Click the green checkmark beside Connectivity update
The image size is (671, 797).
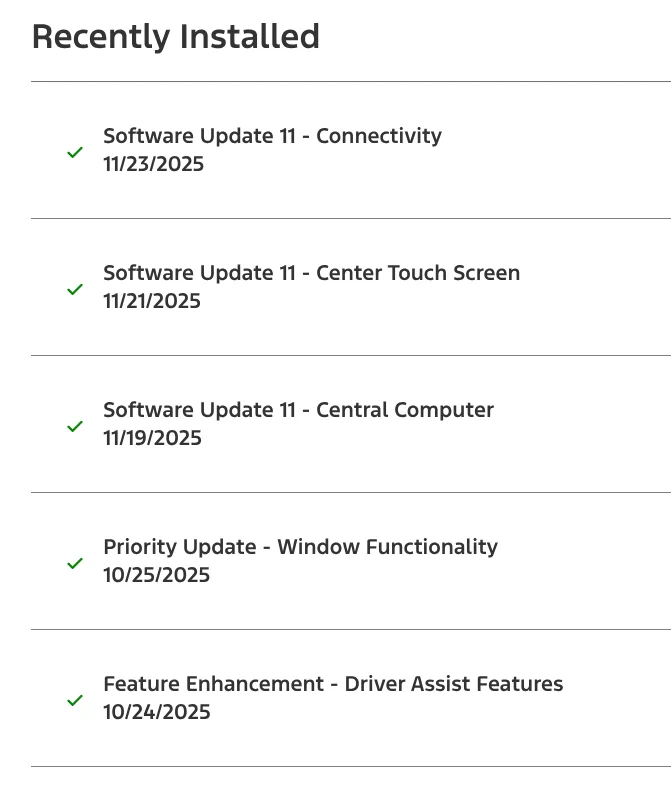75,153
